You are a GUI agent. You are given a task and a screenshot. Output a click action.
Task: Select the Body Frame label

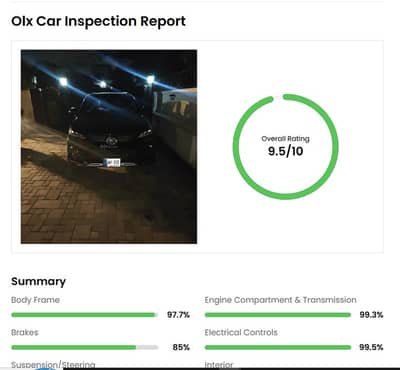click(35, 300)
